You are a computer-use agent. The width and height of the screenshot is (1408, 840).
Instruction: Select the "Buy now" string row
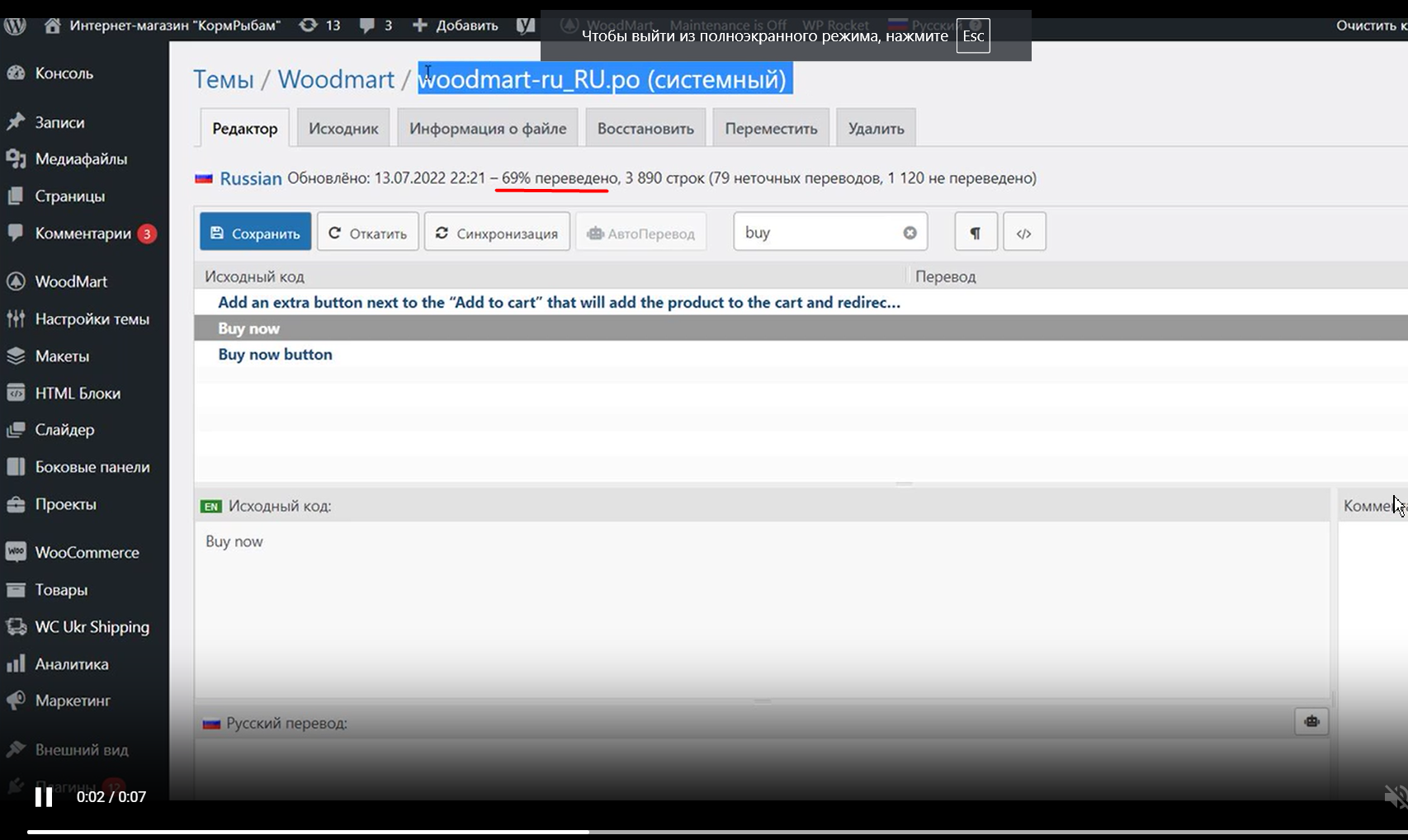[801, 328]
